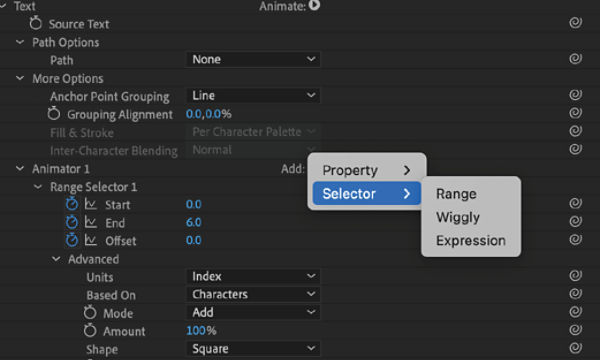Image resolution: width=600 pixels, height=360 pixels.
Task: Click the Amount stopwatch icon
Action: [x=90, y=330]
